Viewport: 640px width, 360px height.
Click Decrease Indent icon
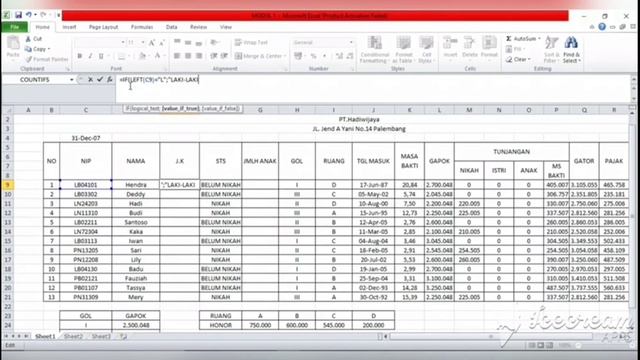click(x=213, y=56)
